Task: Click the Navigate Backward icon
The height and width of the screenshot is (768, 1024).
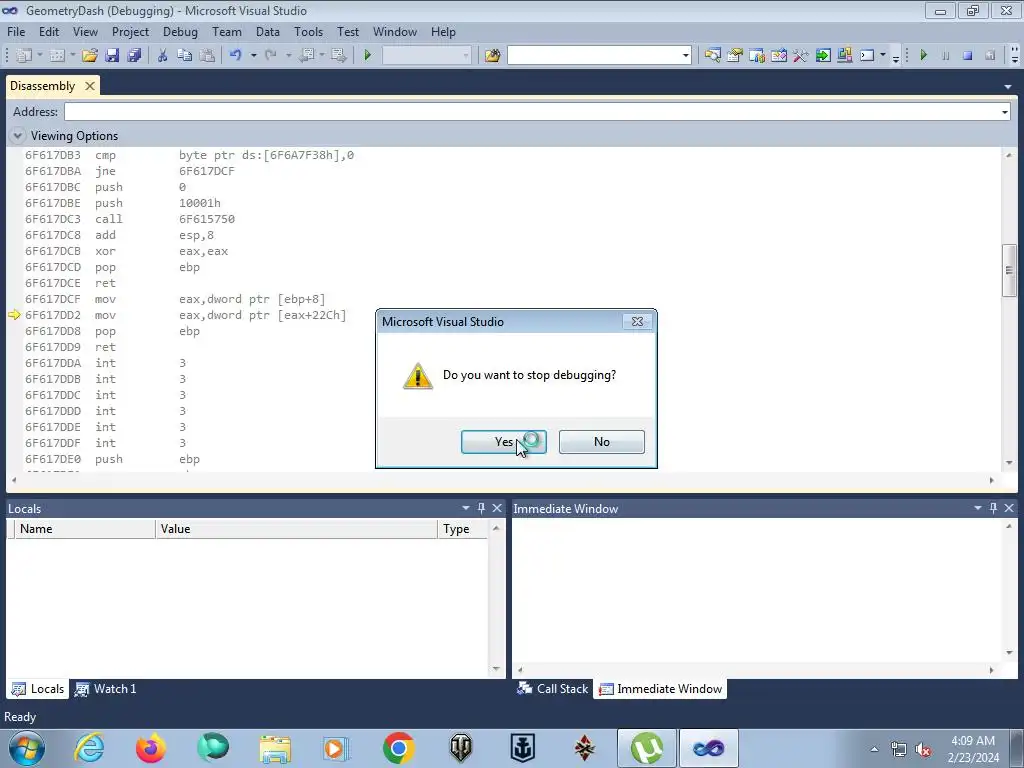Action: coord(306,56)
